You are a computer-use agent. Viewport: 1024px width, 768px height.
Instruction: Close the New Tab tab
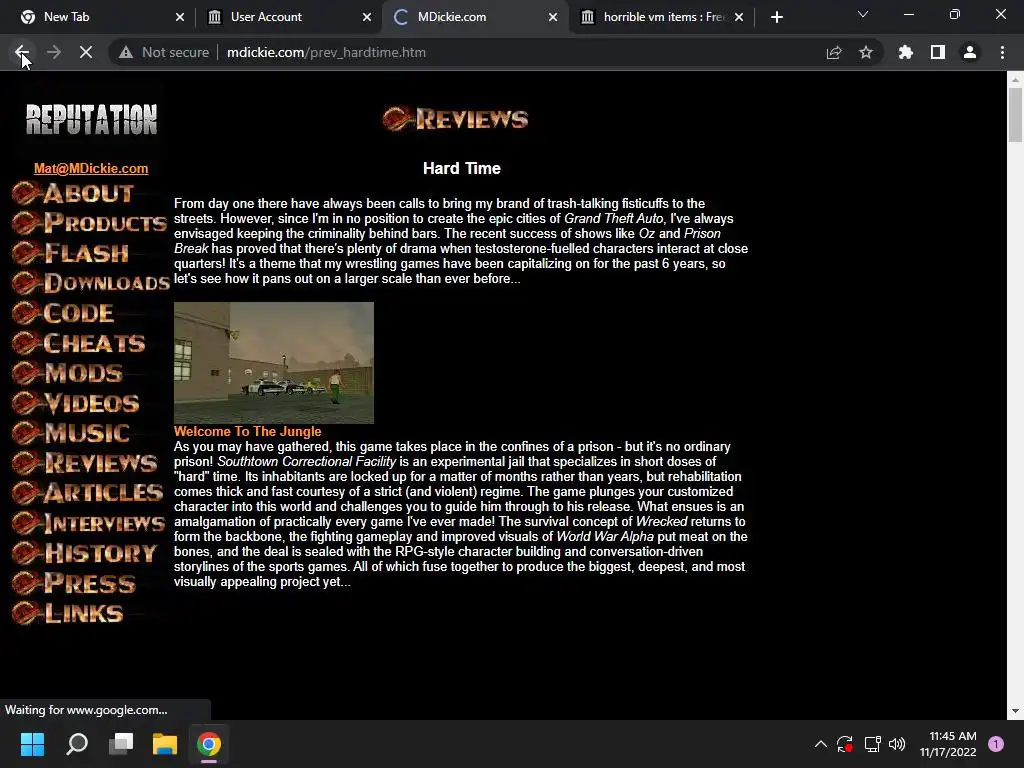coord(180,17)
